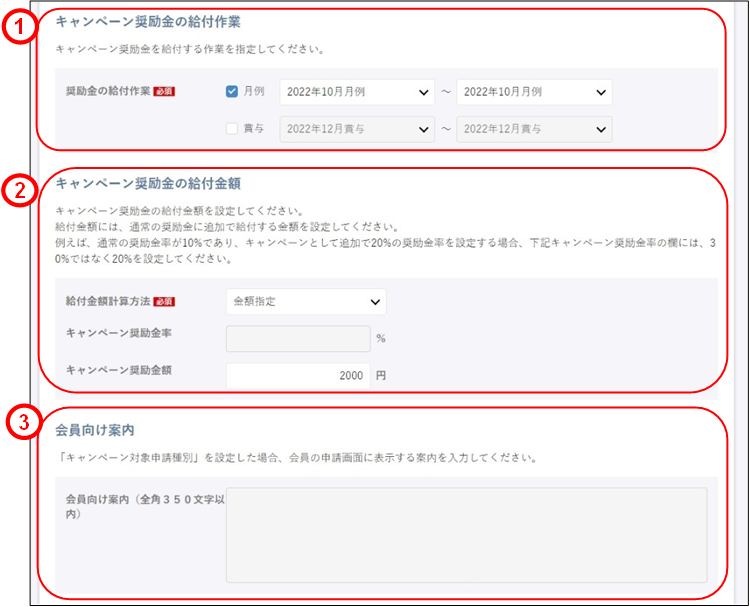This screenshot has height=607, width=750.
Task: Open the ending 月例 period dropdown
Action: pos(533,92)
